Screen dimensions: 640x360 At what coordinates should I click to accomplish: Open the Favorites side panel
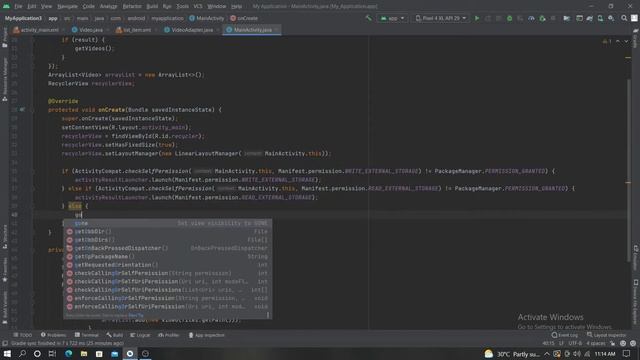click(x=4, y=270)
